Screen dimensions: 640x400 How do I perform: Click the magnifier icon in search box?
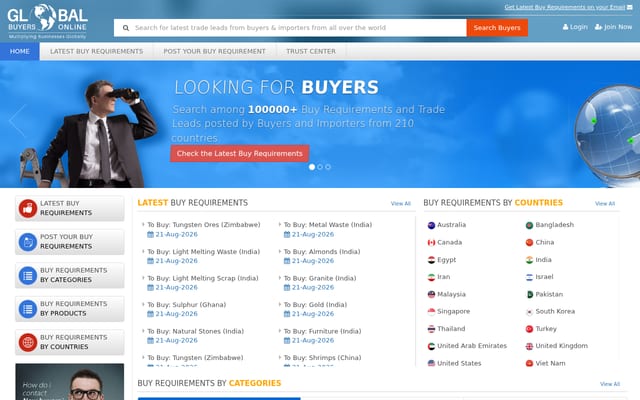pyautogui.click(x=126, y=28)
